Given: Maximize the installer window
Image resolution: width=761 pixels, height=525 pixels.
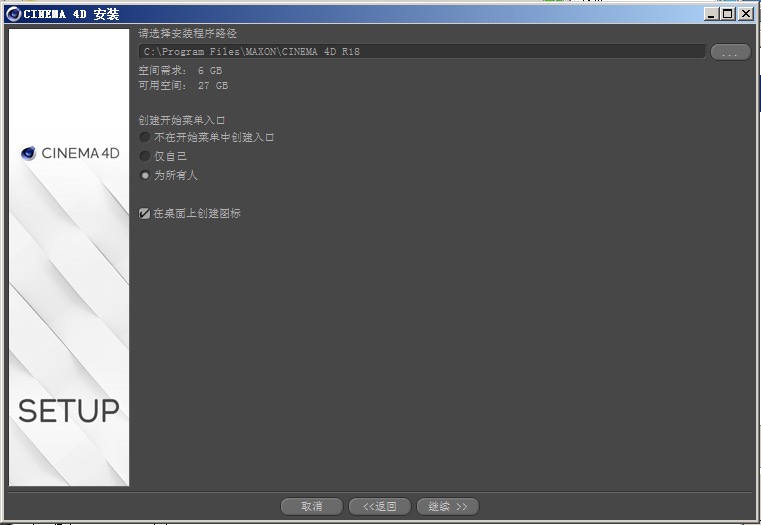Looking at the screenshot, I should (x=728, y=14).
